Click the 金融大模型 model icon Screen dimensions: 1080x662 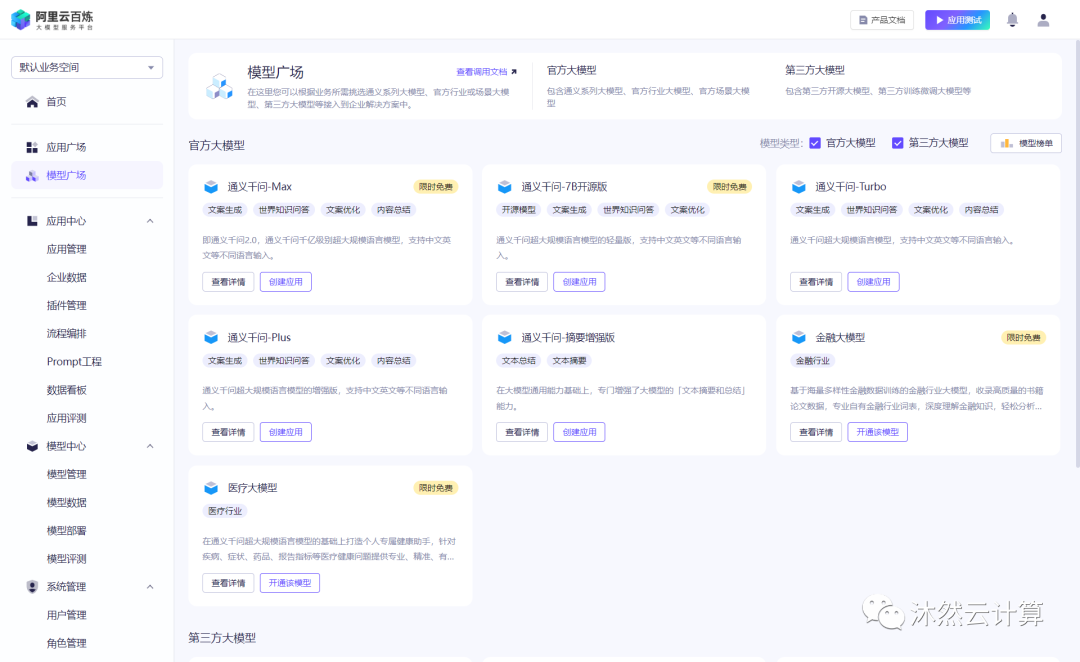799,338
